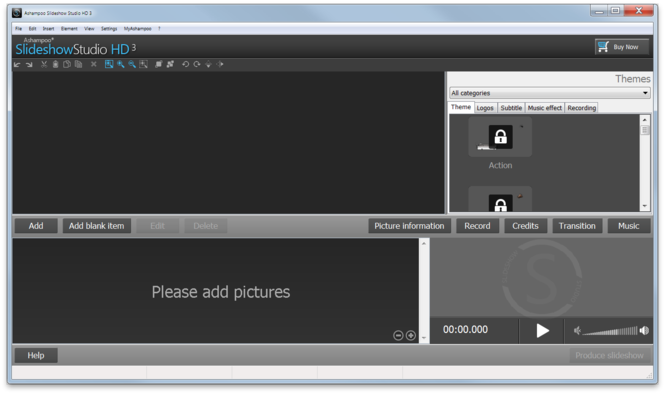This screenshot has width=665, height=394.
Task: Click the Picture information button
Action: (409, 226)
